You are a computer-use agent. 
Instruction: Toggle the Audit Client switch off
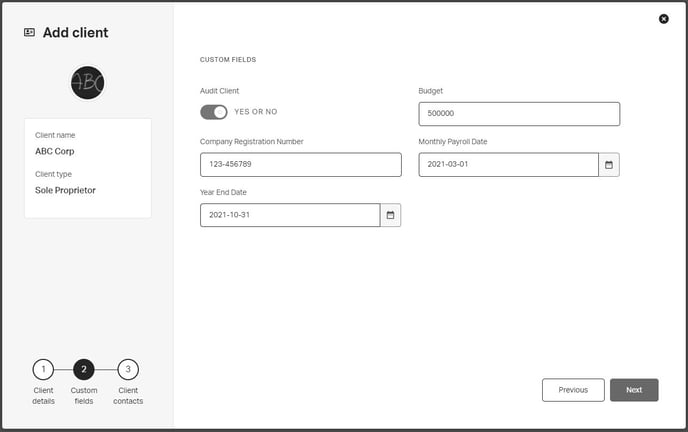[214, 112]
